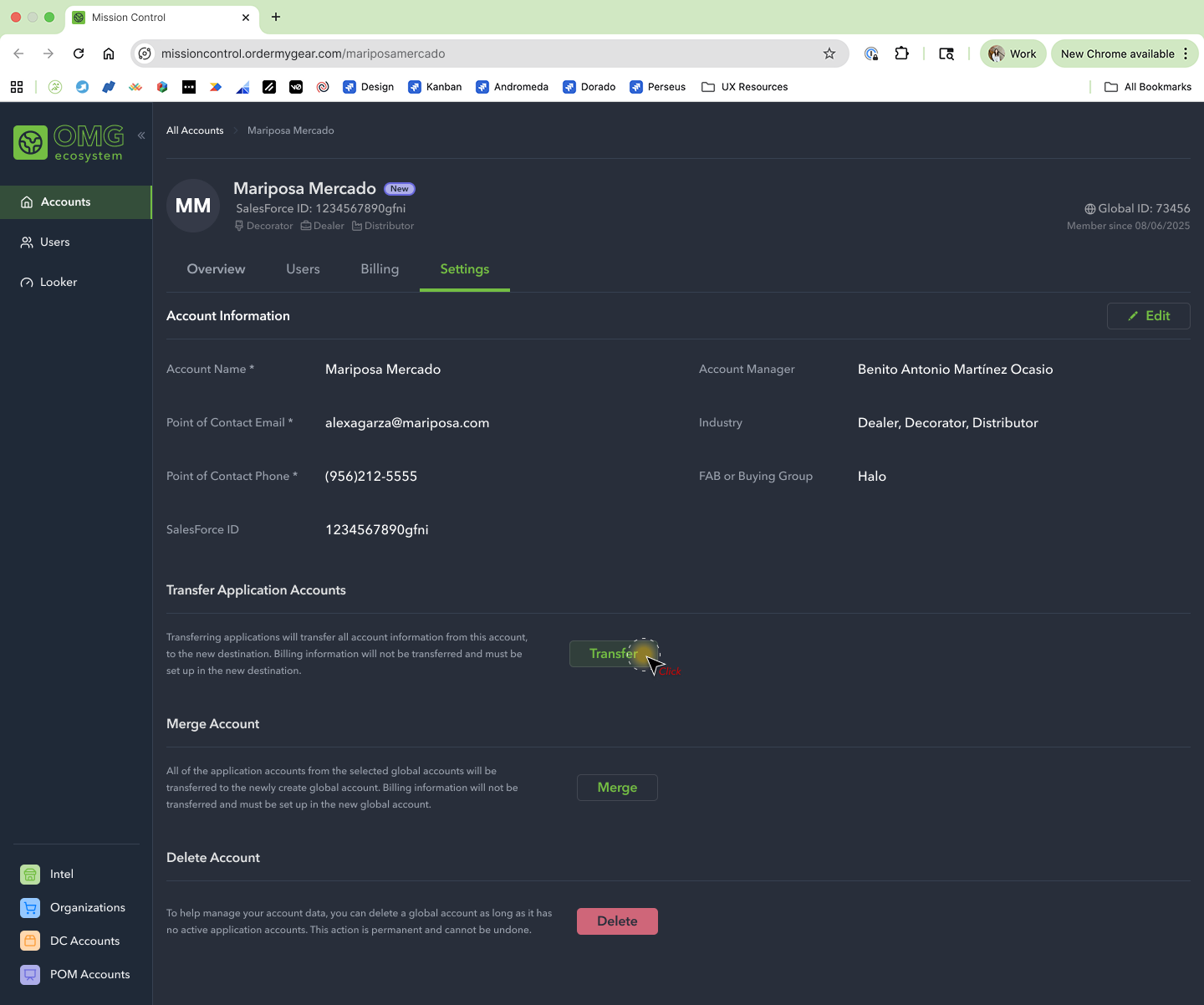Click the red Delete button
The width and height of the screenshot is (1204, 1005).
(617, 921)
